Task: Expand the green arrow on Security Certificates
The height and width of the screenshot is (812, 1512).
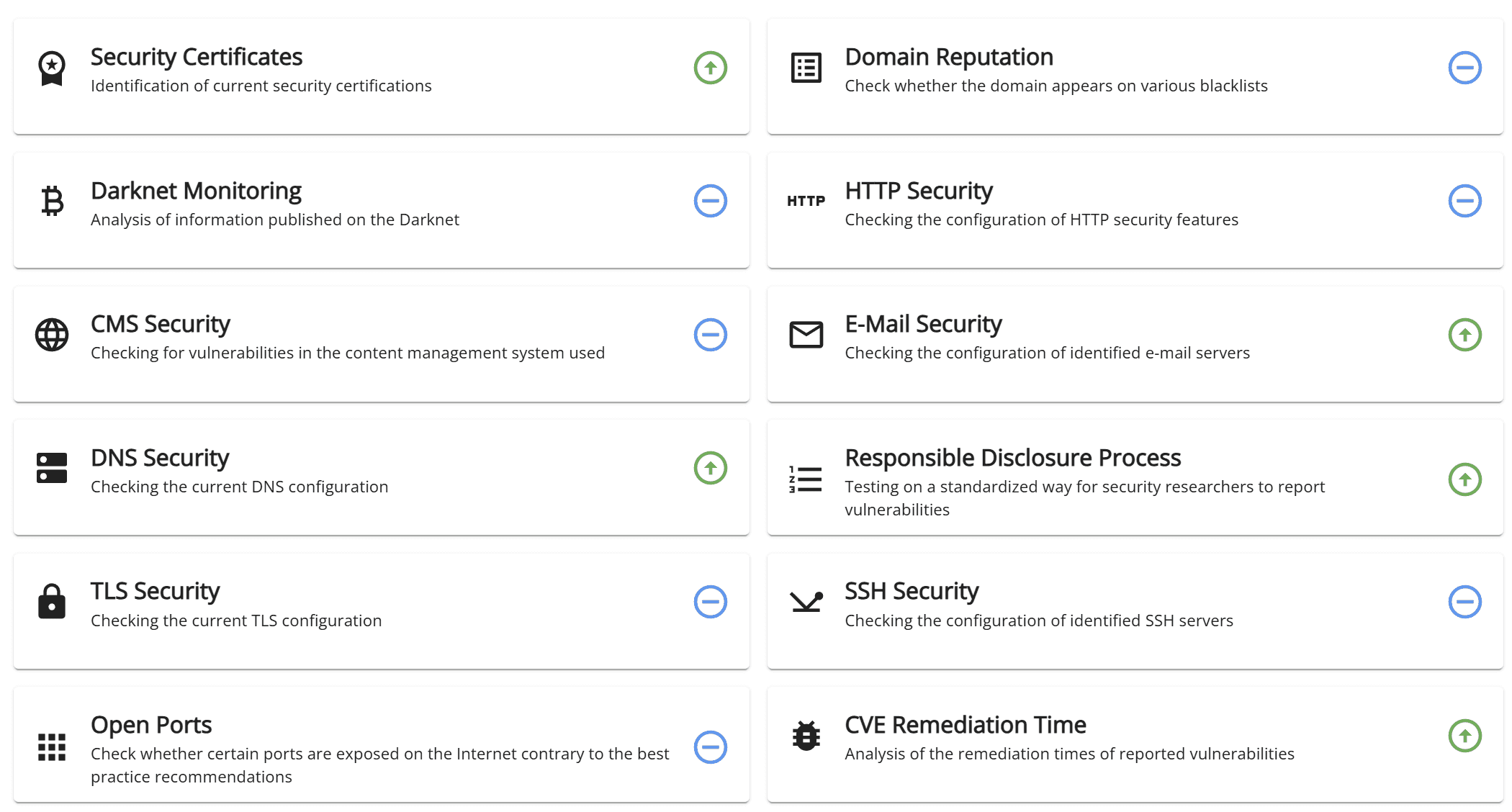Action: (x=710, y=68)
